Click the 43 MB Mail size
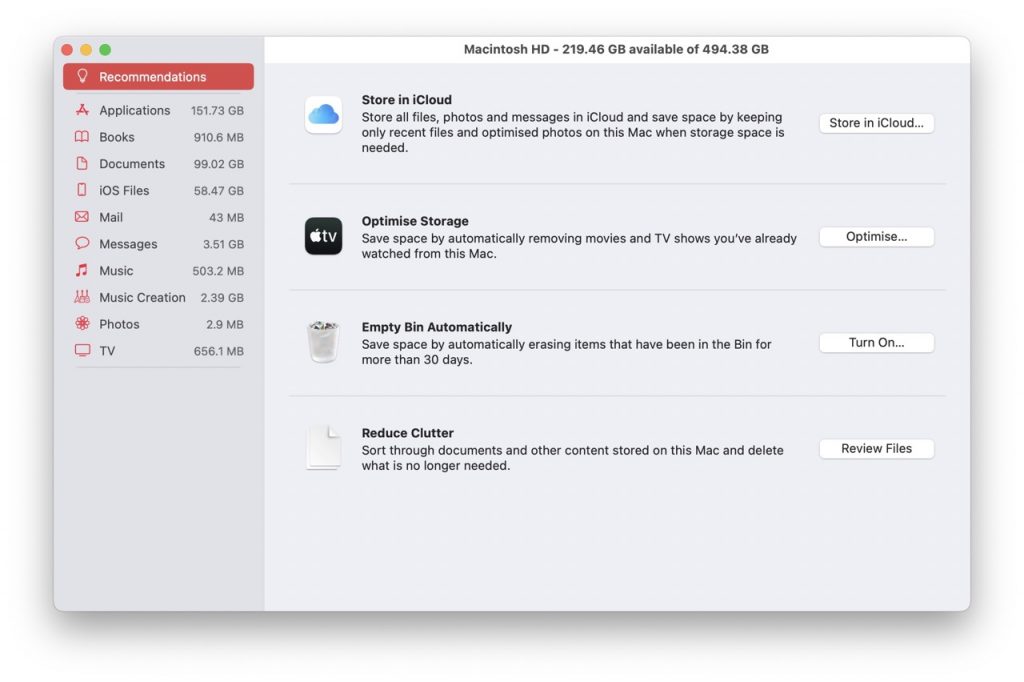Image resolution: width=1024 pixels, height=682 pixels. [227, 218]
